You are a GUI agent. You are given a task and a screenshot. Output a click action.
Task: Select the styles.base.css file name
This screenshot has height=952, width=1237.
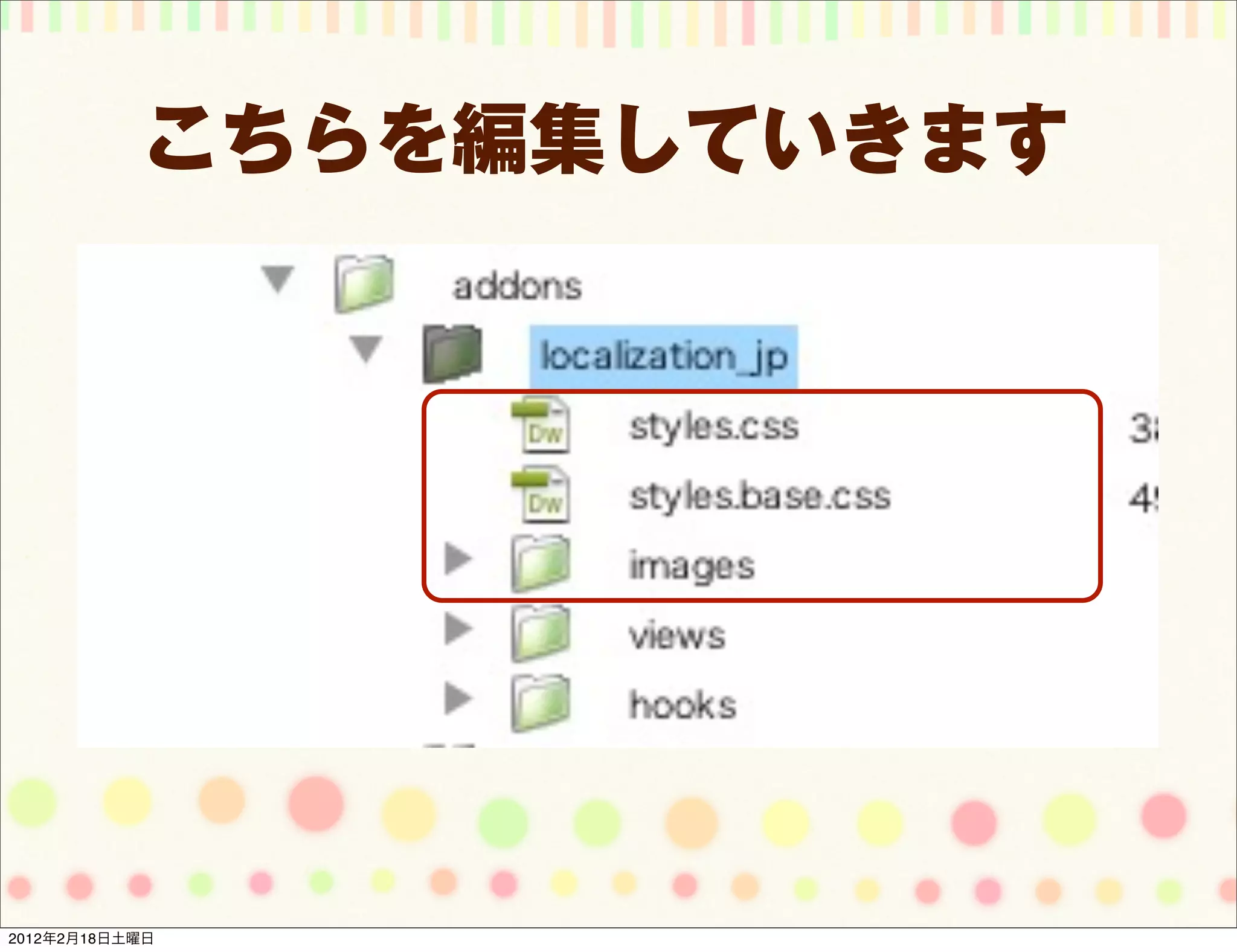tap(760, 497)
